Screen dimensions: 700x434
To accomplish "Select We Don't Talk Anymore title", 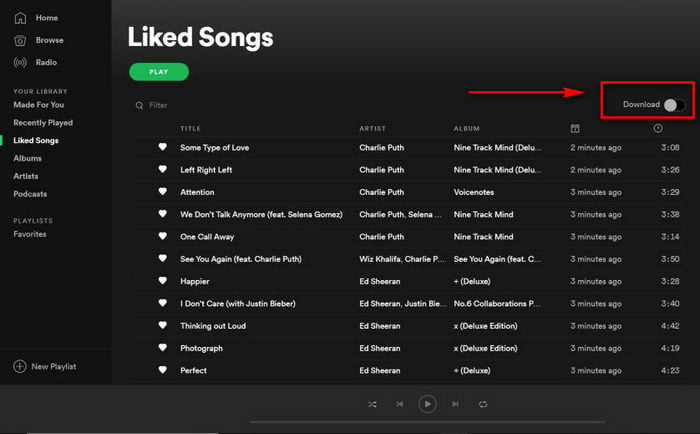I will click(261, 215).
